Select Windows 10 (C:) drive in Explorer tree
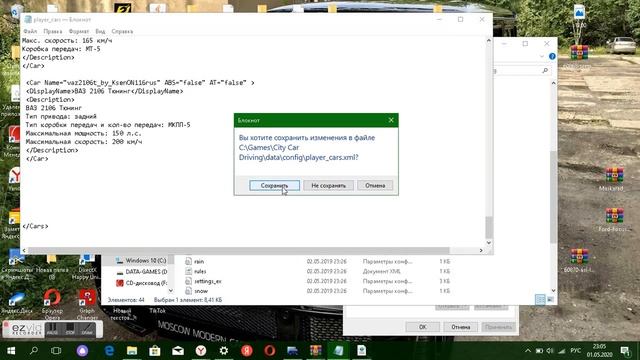This screenshot has height=360, width=640. 141,260
